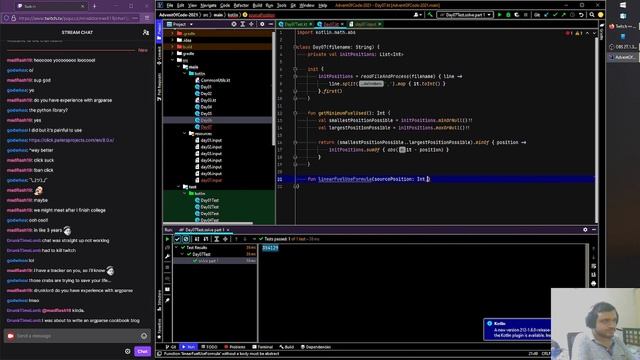Toggle Show Ignored tests button
The image size is (640, 360).
[186, 239]
